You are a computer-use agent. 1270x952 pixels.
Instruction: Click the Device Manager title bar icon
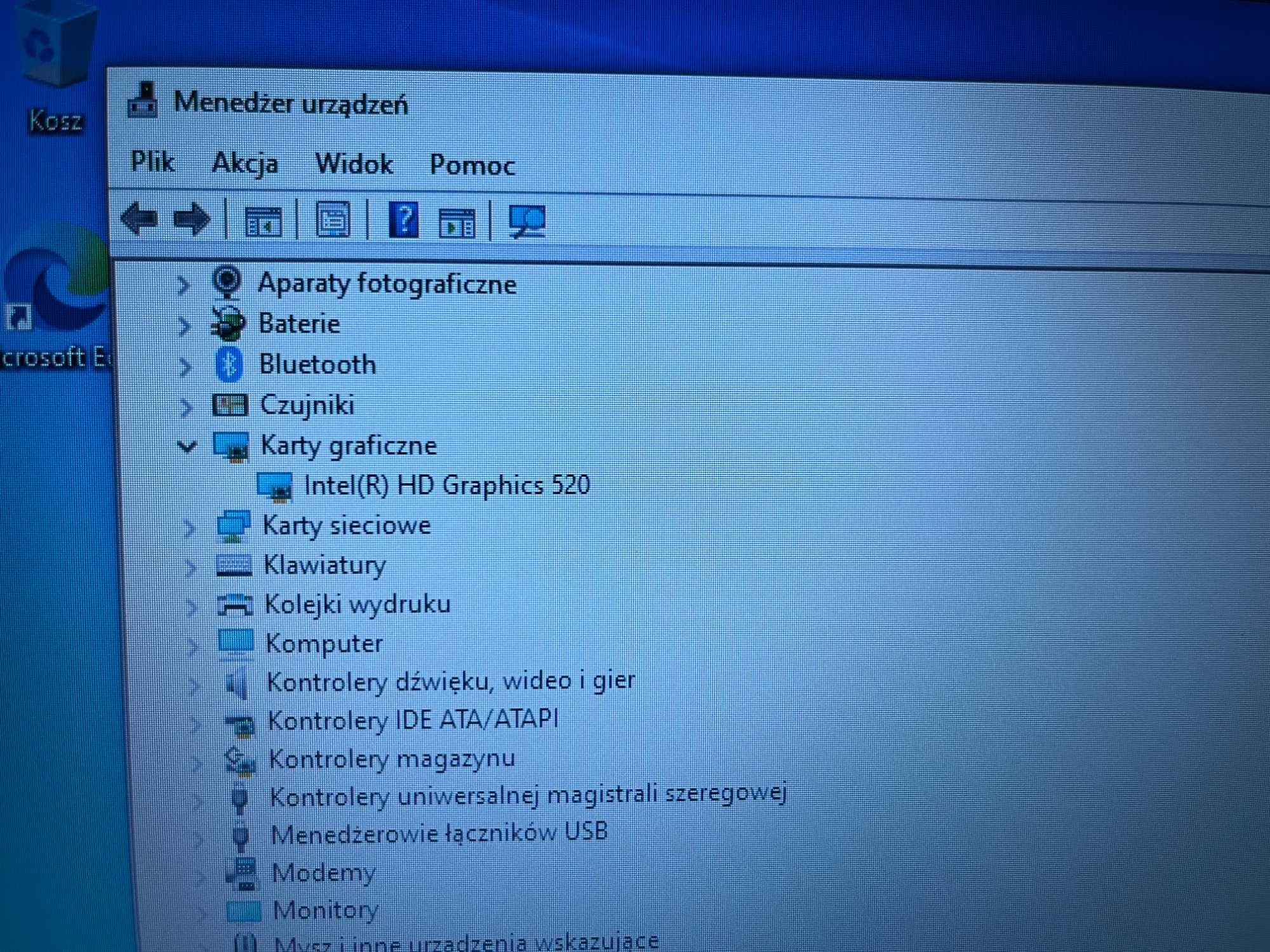click(x=143, y=100)
